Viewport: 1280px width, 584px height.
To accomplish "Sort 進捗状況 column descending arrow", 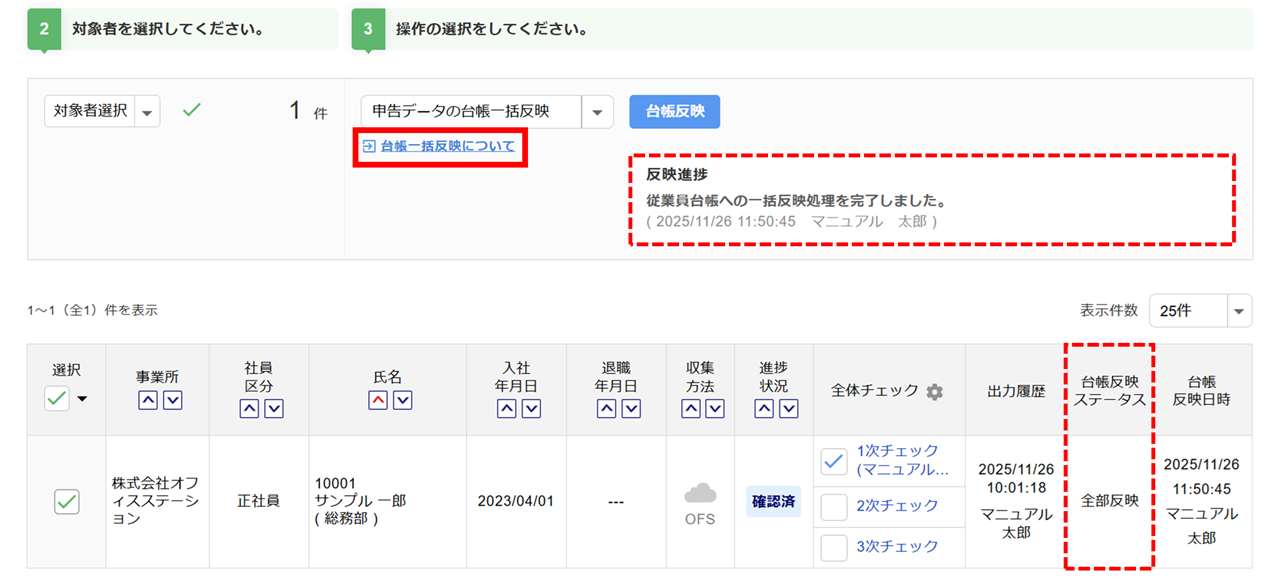I will coord(788,408).
